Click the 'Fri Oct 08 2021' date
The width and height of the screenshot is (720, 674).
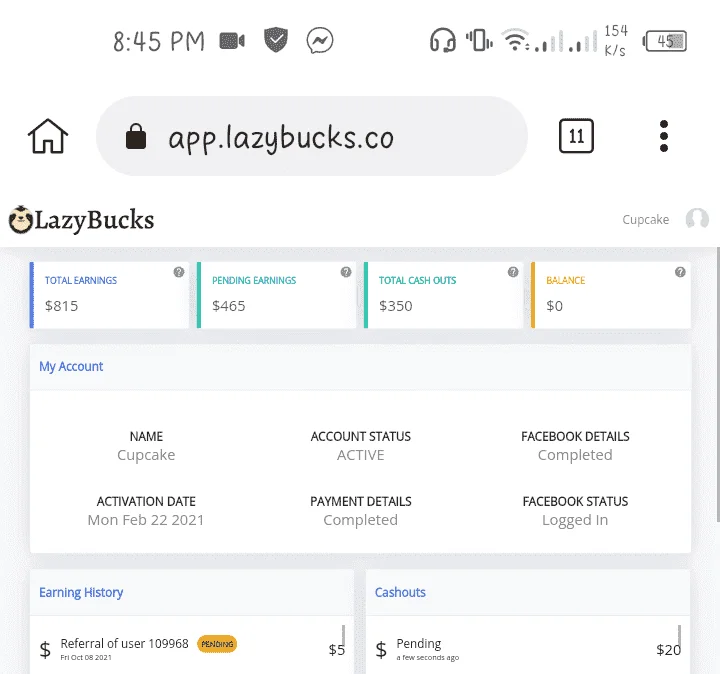pos(86,657)
